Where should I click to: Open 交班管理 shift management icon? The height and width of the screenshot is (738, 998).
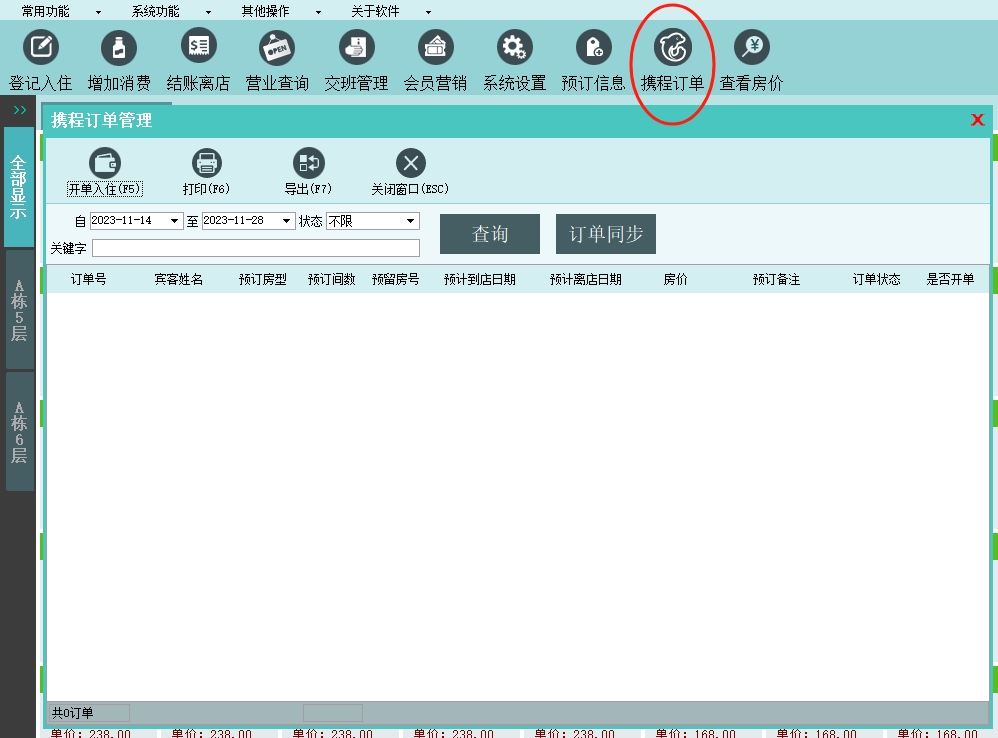tap(356, 47)
